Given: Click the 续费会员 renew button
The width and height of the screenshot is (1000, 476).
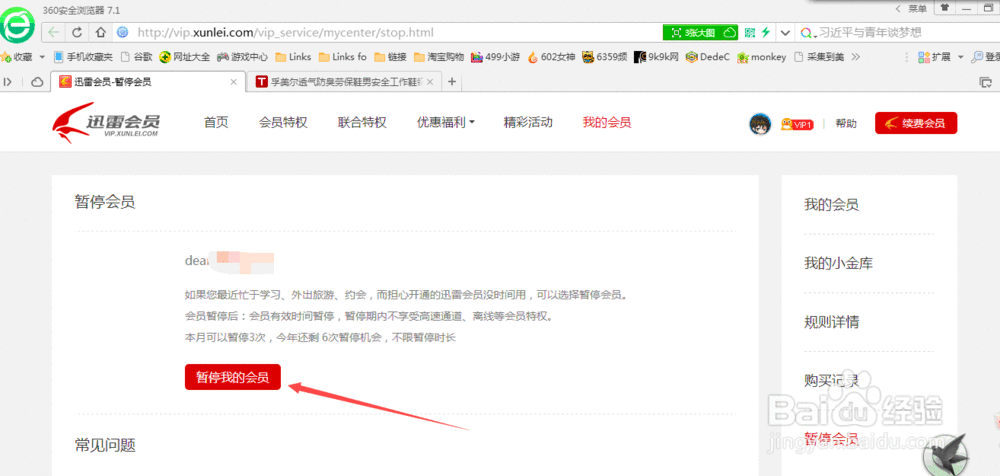Looking at the screenshot, I should coord(916,123).
